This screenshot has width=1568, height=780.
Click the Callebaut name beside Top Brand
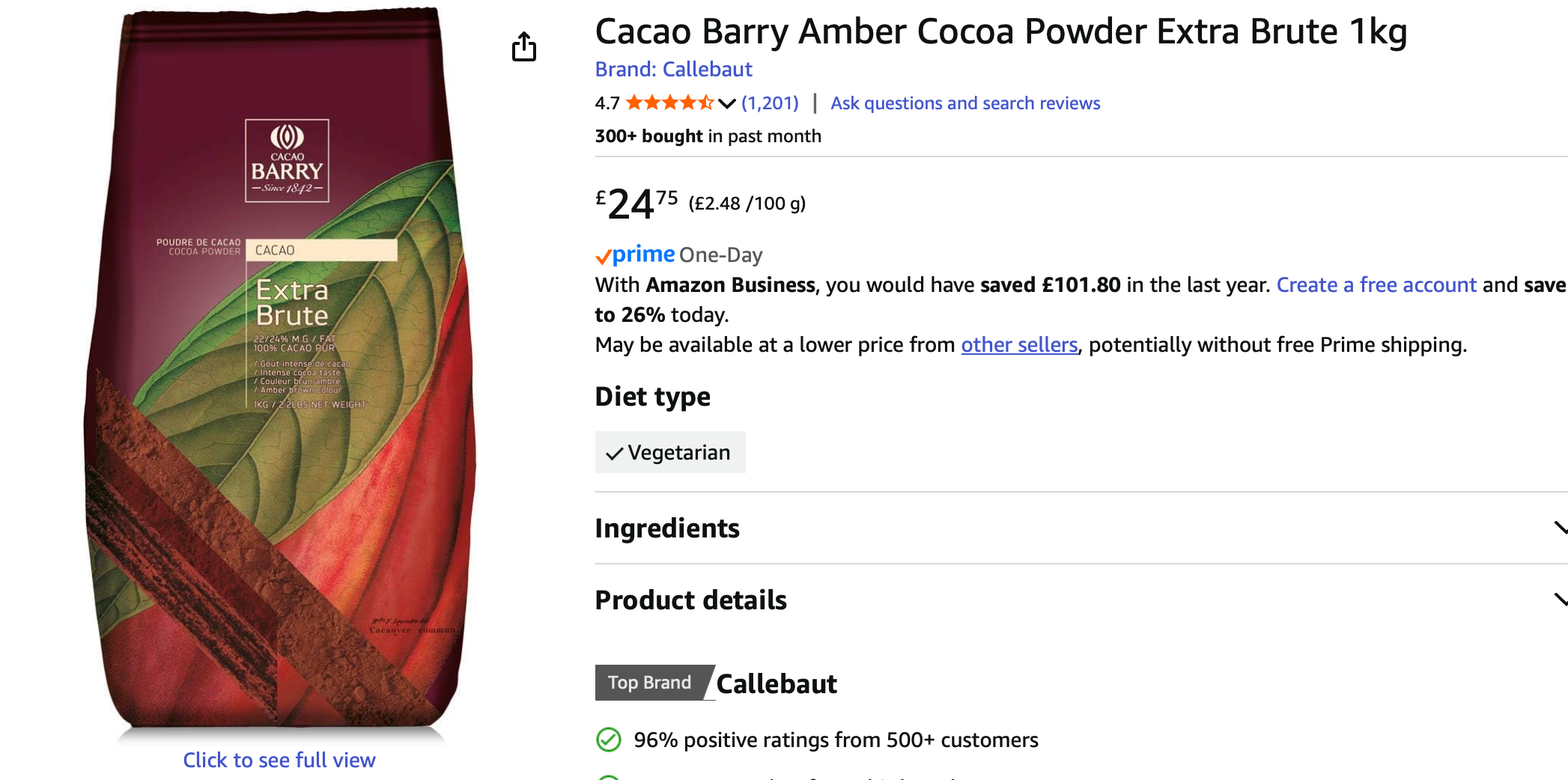pyautogui.click(x=777, y=683)
